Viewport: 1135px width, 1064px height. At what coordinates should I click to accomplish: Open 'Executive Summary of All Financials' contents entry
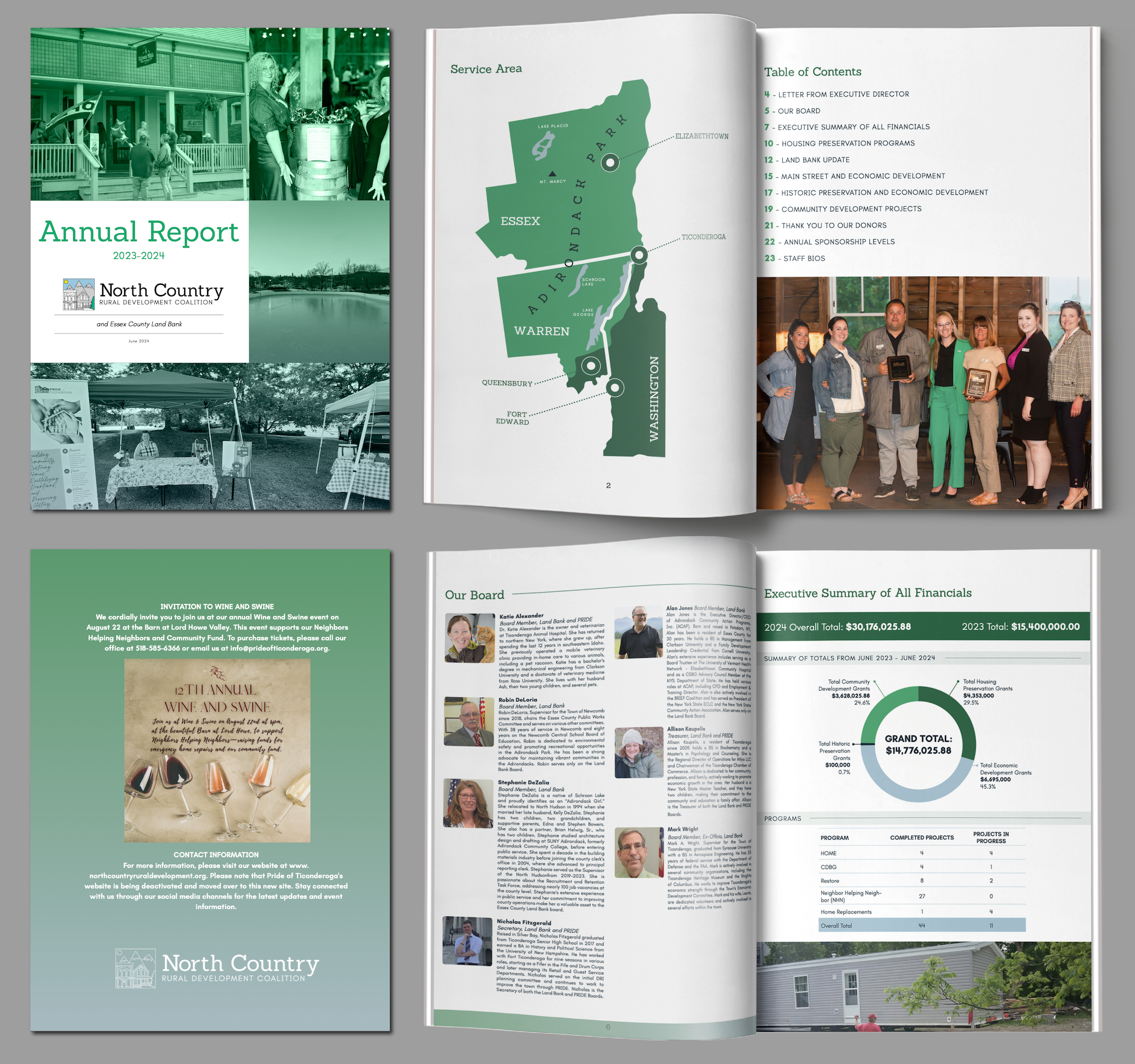click(x=846, y=127)
